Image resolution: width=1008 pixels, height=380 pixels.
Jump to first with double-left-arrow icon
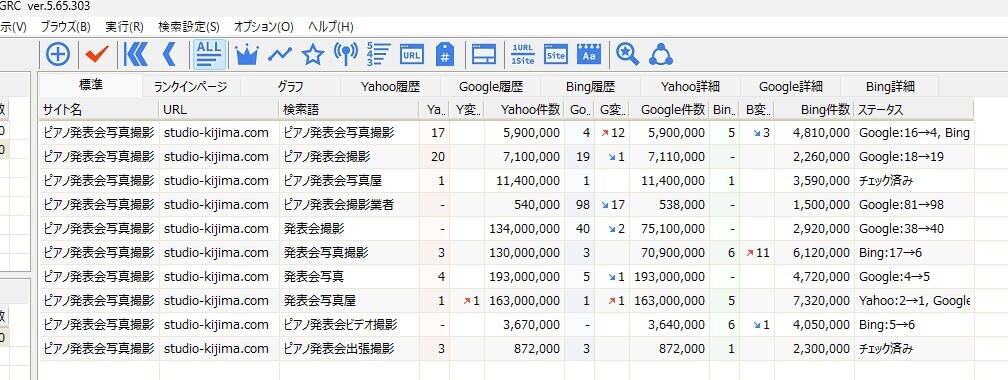136,55
